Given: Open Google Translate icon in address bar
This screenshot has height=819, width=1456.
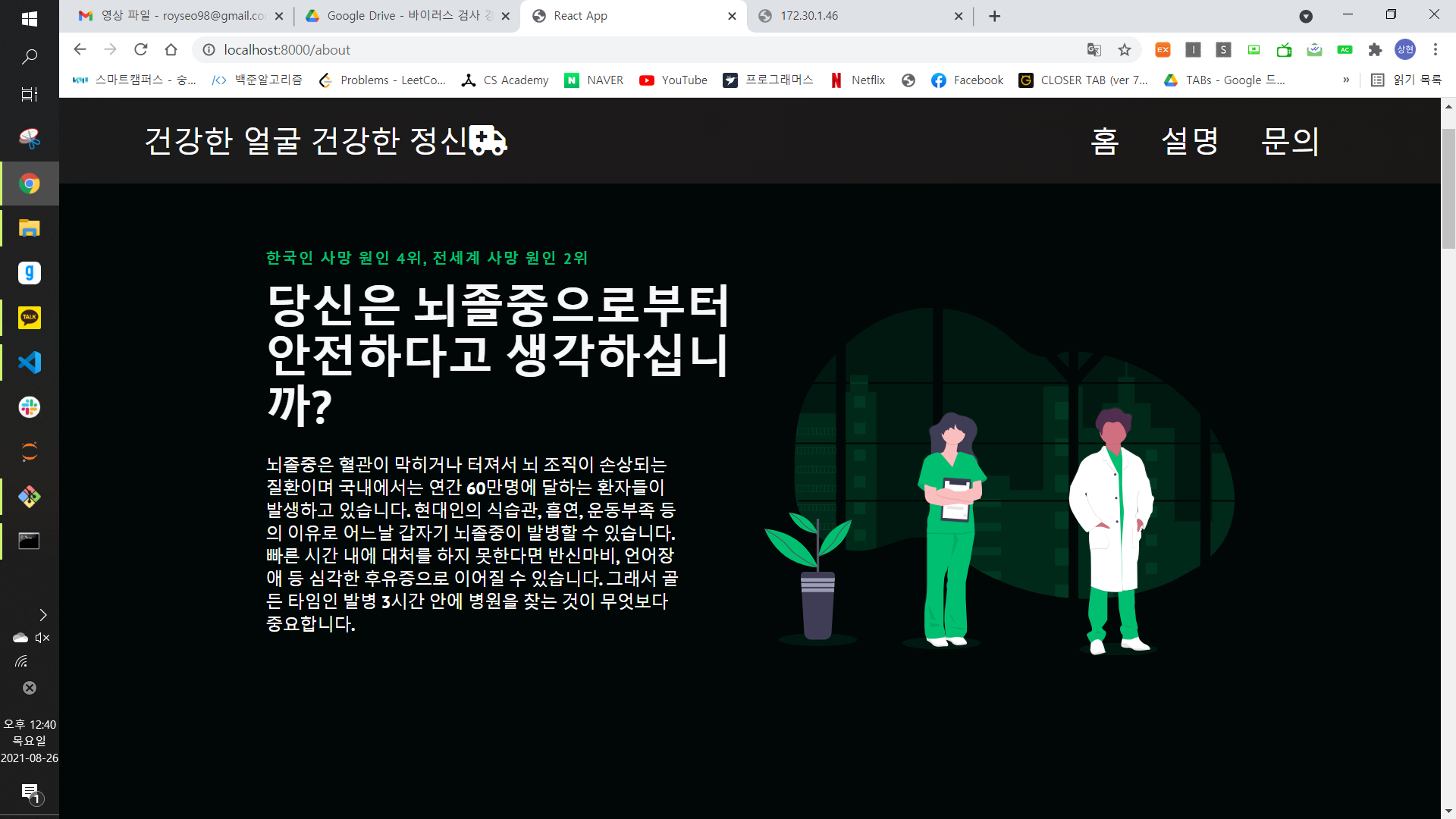Looking at the screenshot, I should tap(1094, 49).
